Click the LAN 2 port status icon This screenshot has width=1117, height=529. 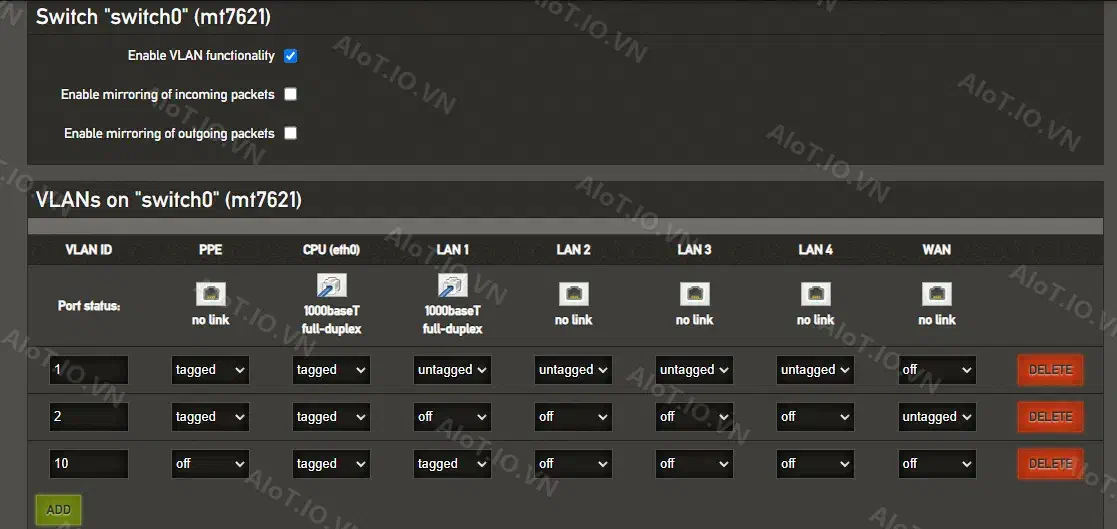coord(573,294)
